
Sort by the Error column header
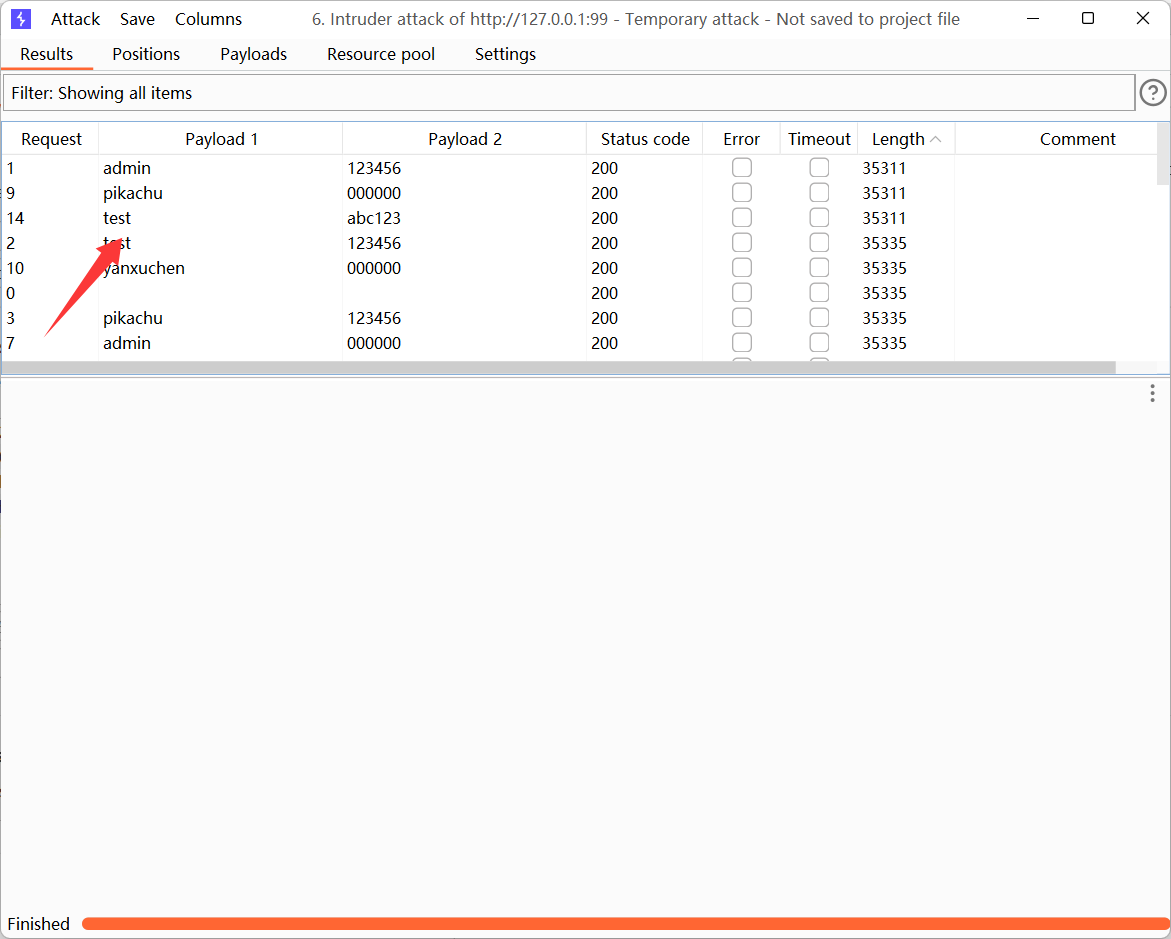click(742, 139)
